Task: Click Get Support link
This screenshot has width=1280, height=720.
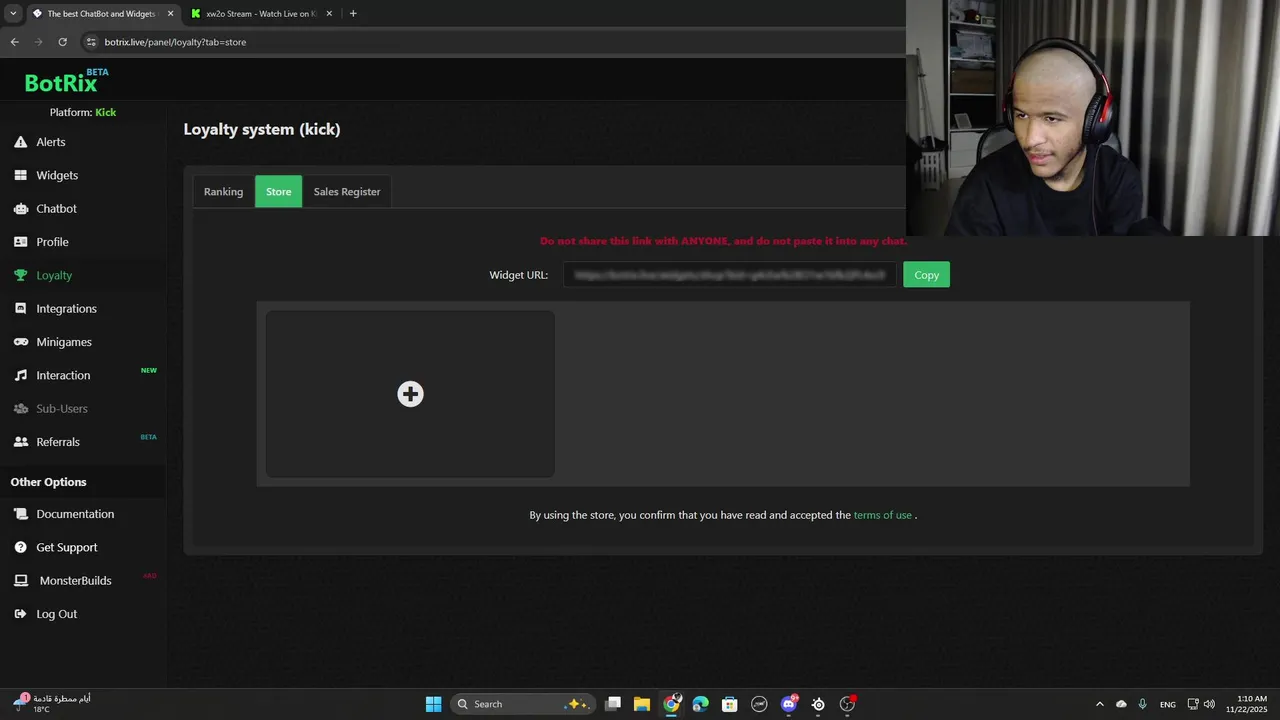Action: coord(67,547)
